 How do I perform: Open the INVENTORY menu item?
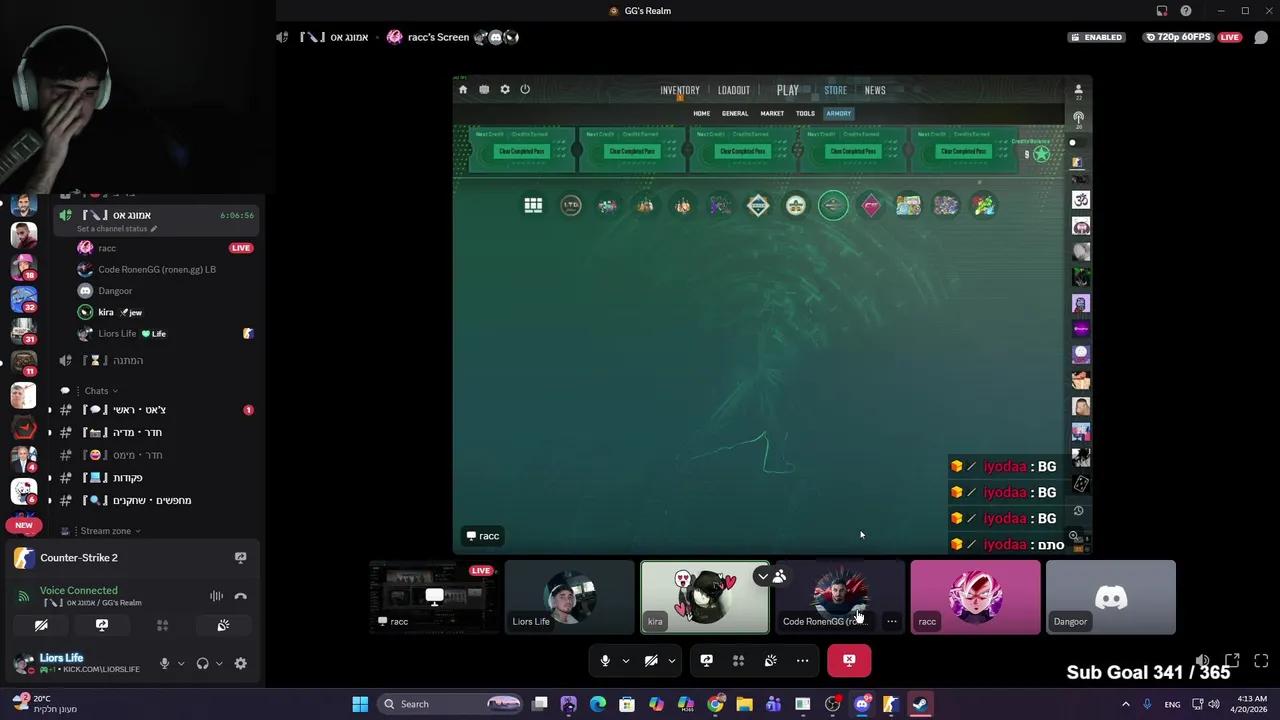679,90
